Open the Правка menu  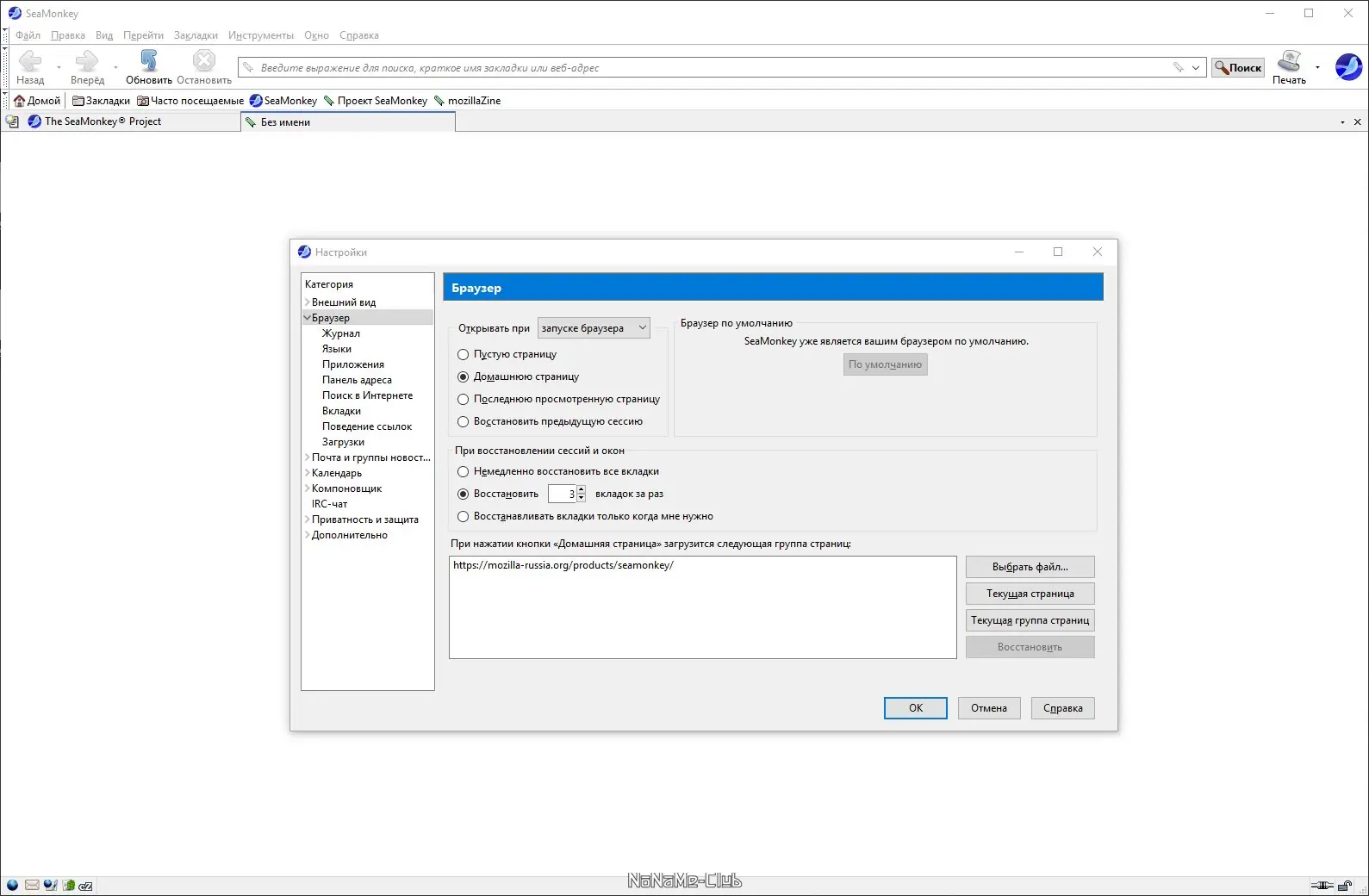(x=68, y=35)
